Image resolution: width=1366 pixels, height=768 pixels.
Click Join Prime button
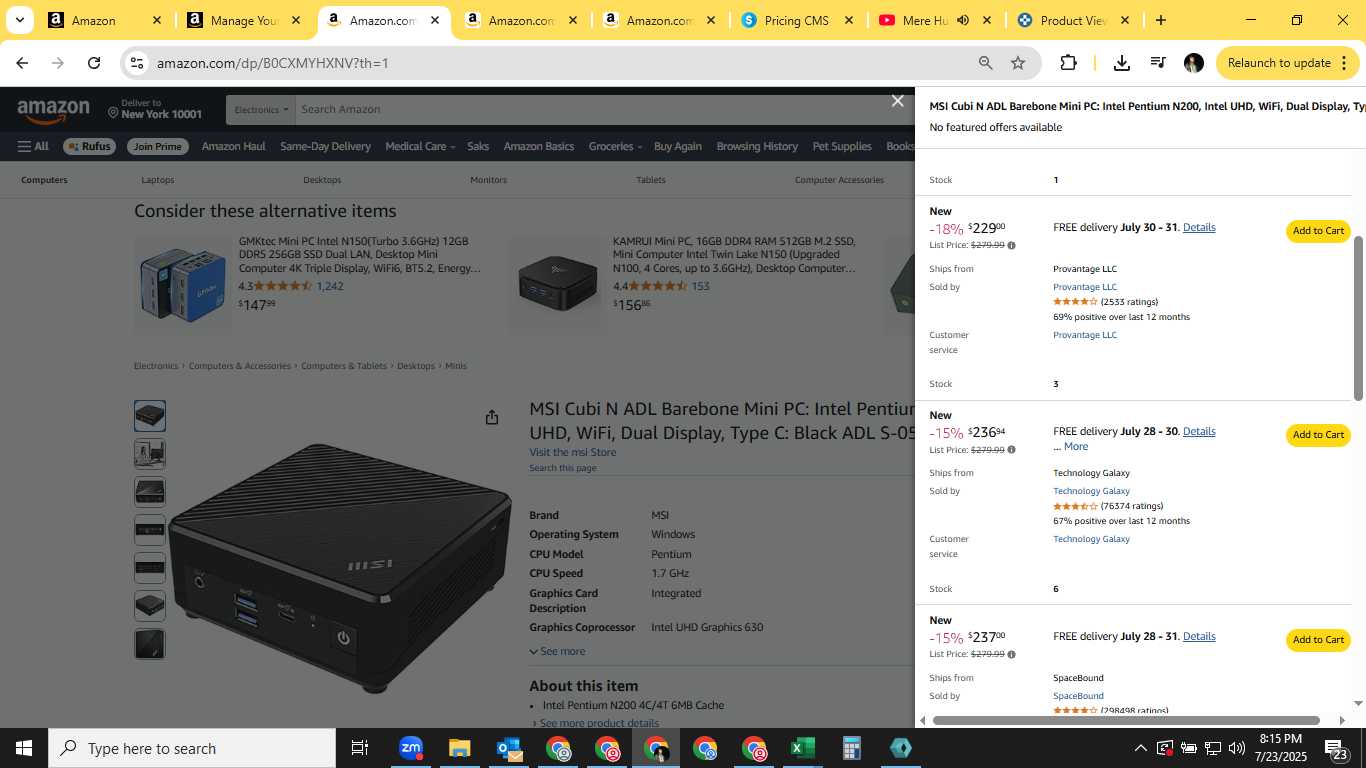click(x=158, y=146)
